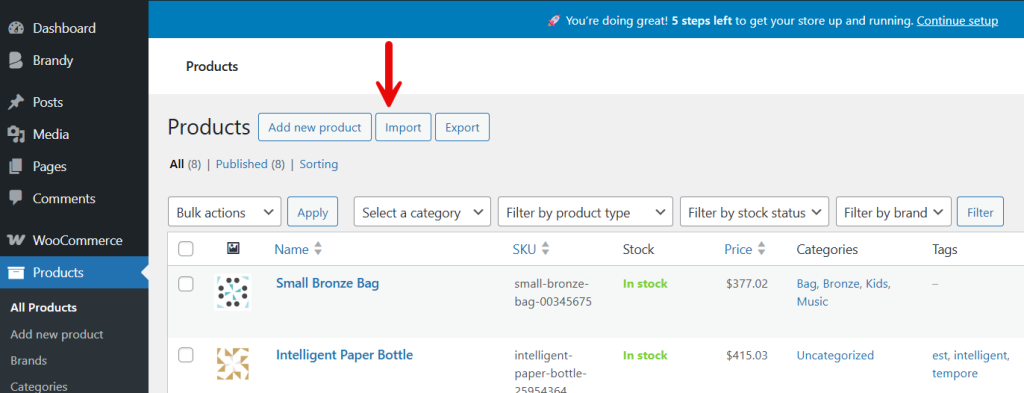Click the rocket emoji in setup banner
Screen dimensions: 1024x393
[554, 21]
